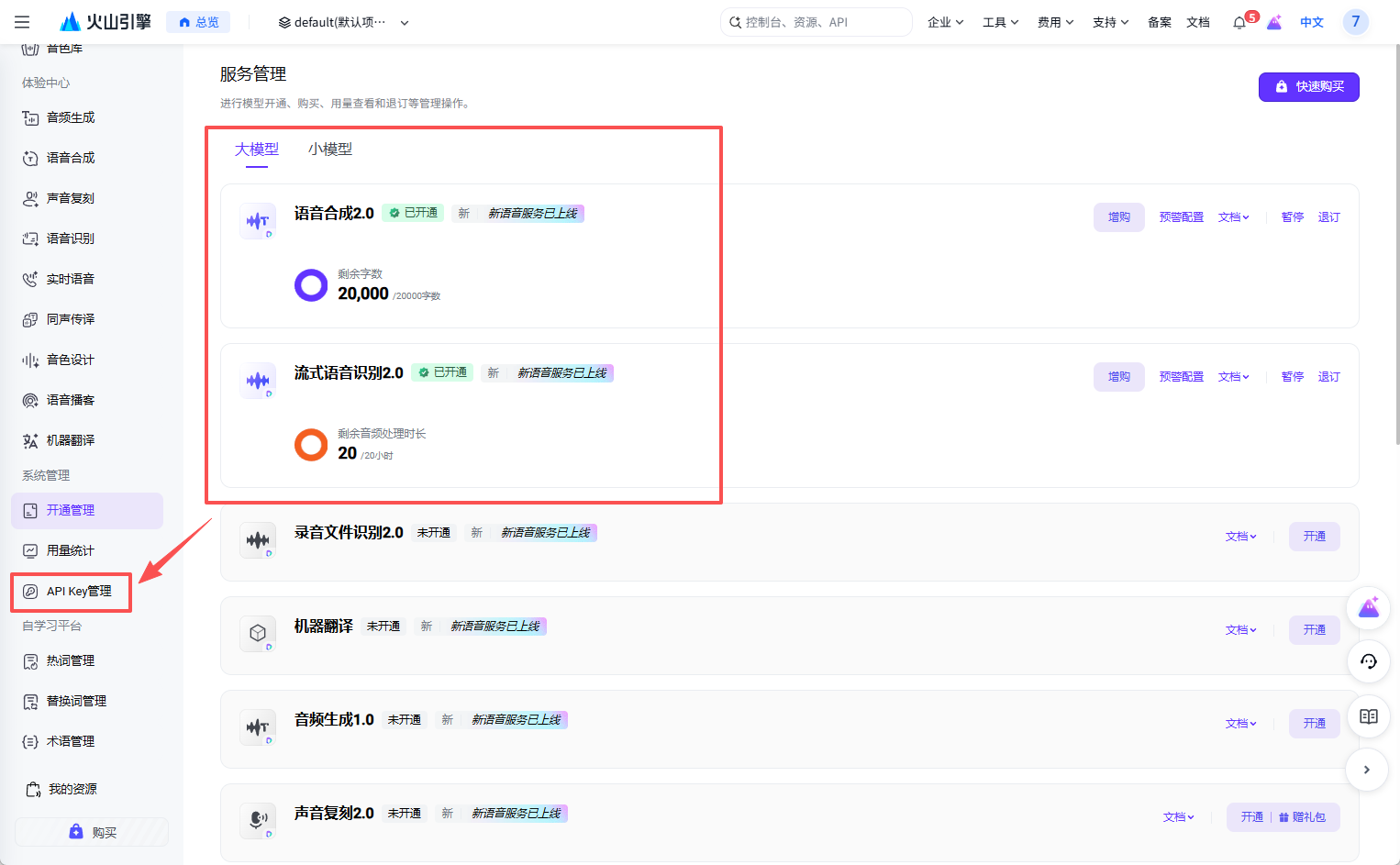Click 增购 for 语音合成2.0
The image size is (1400, 865).
[1118, 217]
